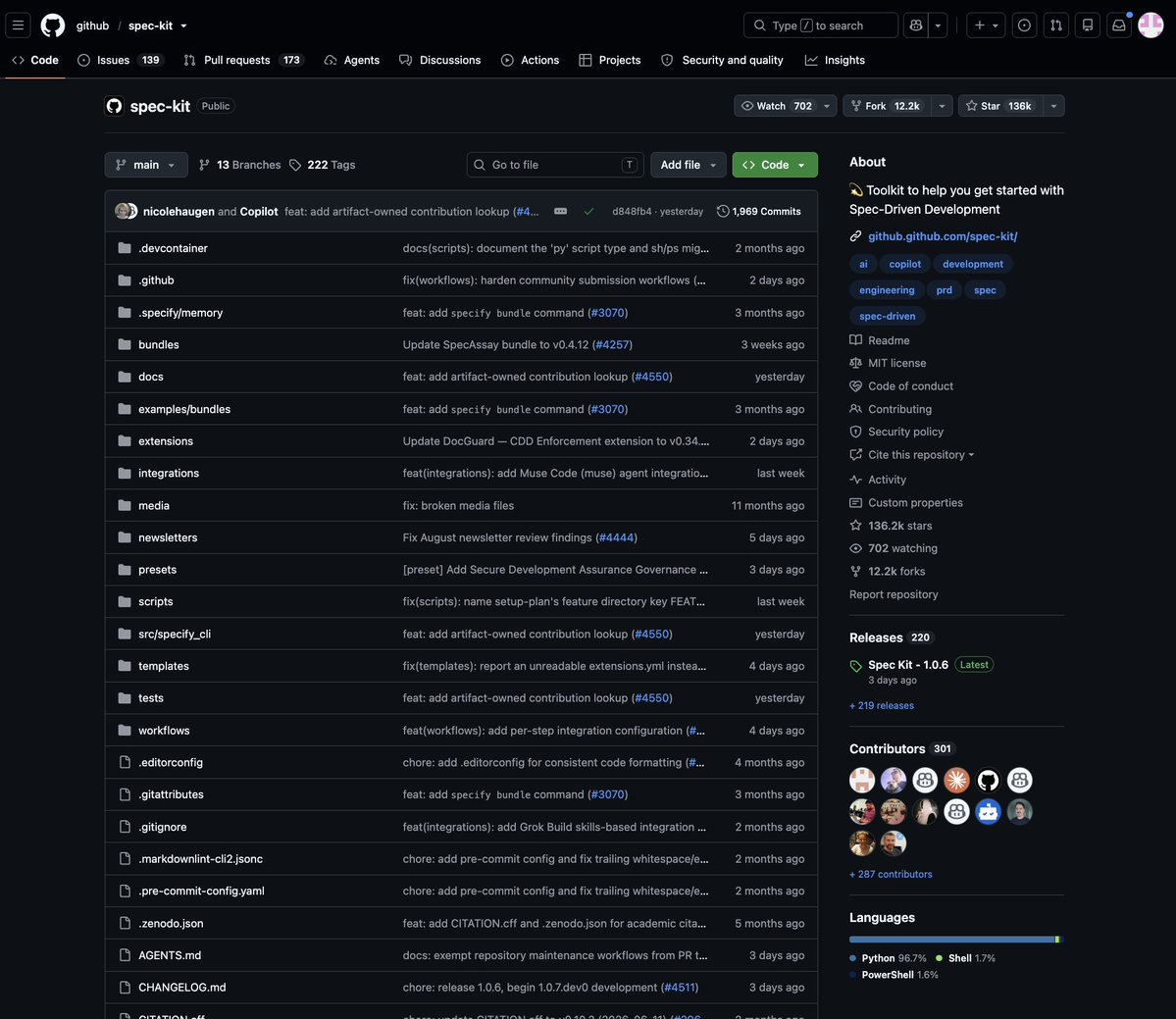The image size is (1176, 1019).
Task: Open the Add file dropdown
Action: [x=688, y=165]
